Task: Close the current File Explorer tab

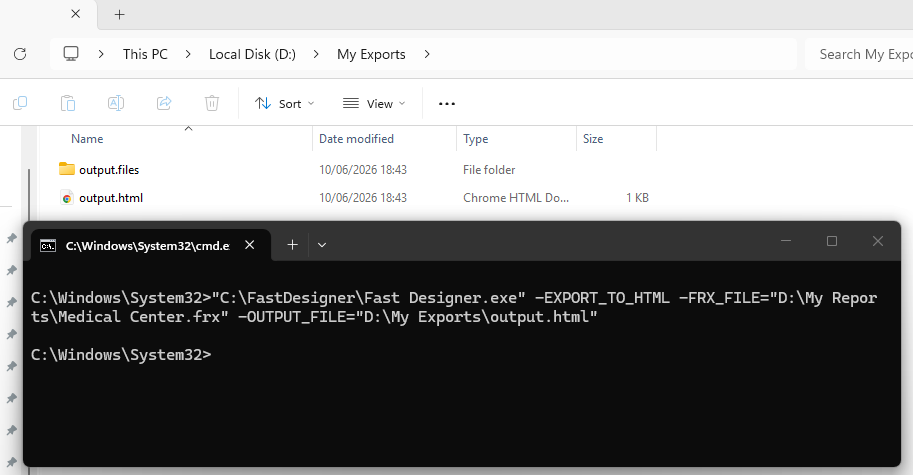Action: pos(76,14)
